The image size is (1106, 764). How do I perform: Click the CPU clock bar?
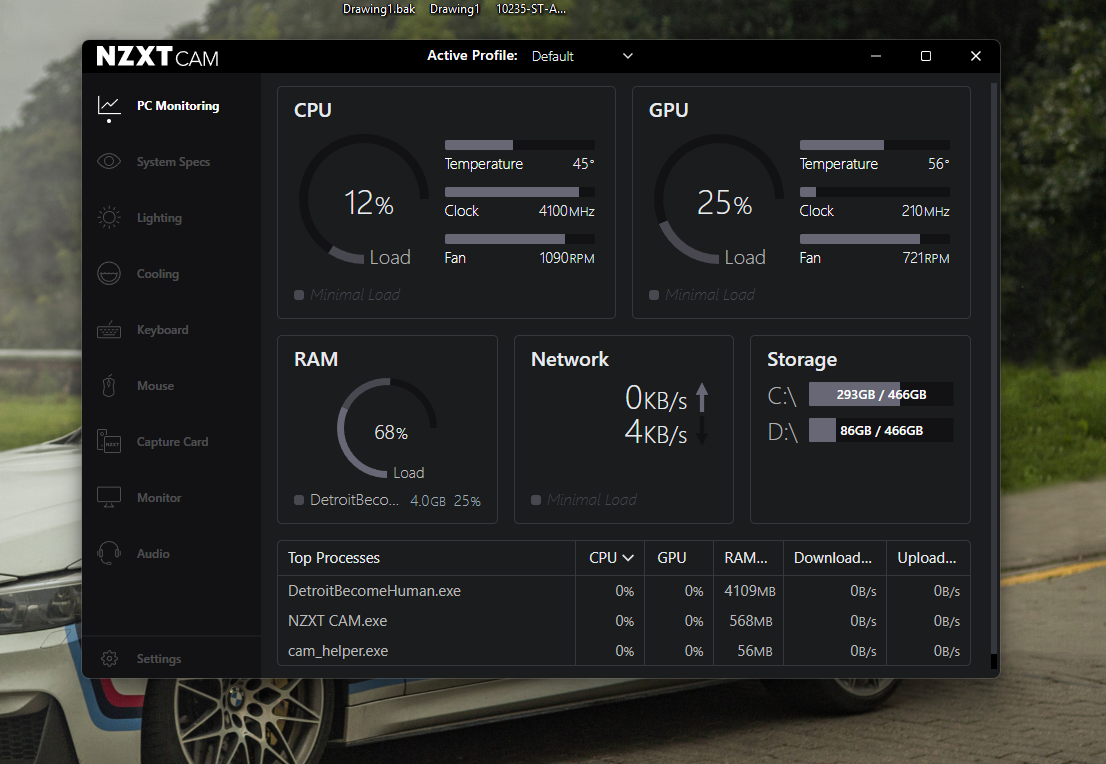(520, 192)
